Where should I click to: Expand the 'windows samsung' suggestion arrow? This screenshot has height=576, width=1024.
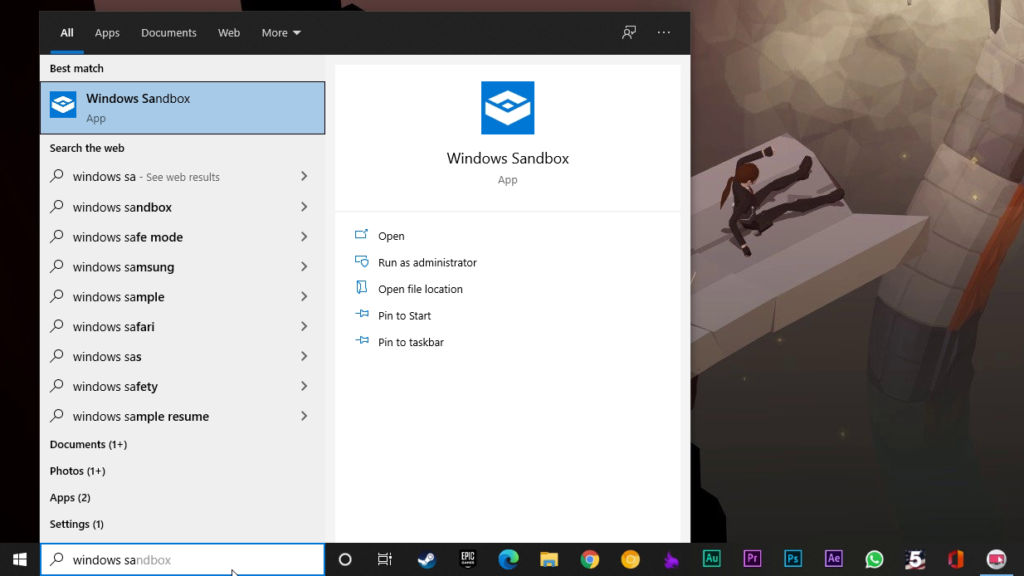(x=304, y=266)
